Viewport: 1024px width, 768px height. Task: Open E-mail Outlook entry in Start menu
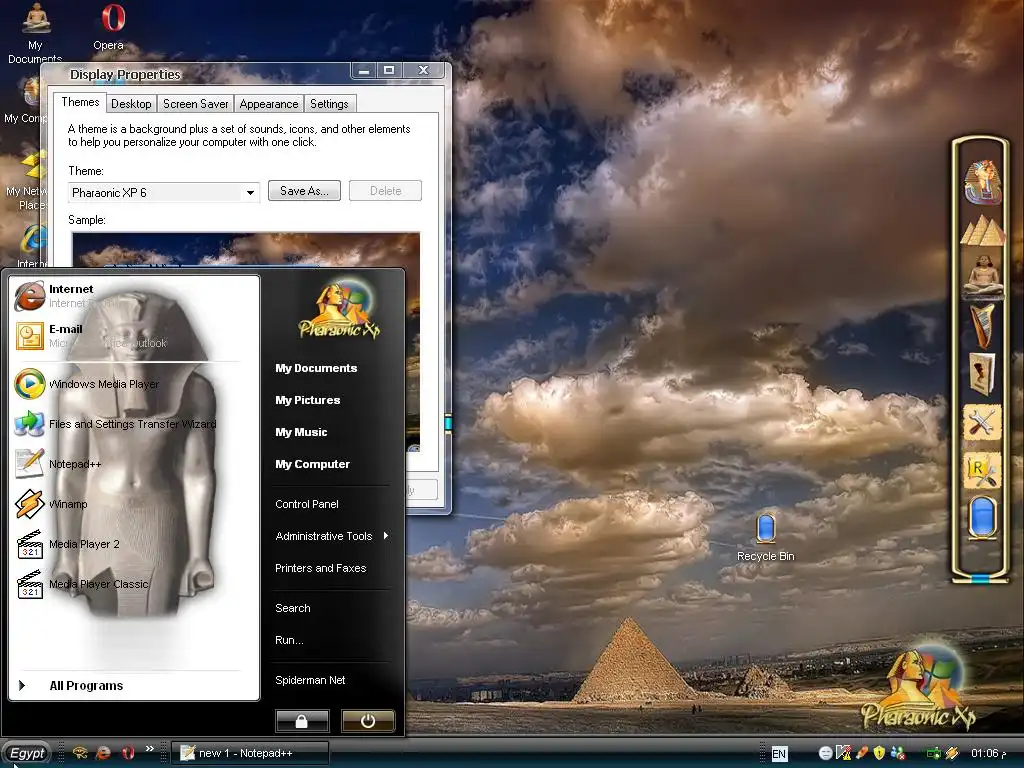134,336
